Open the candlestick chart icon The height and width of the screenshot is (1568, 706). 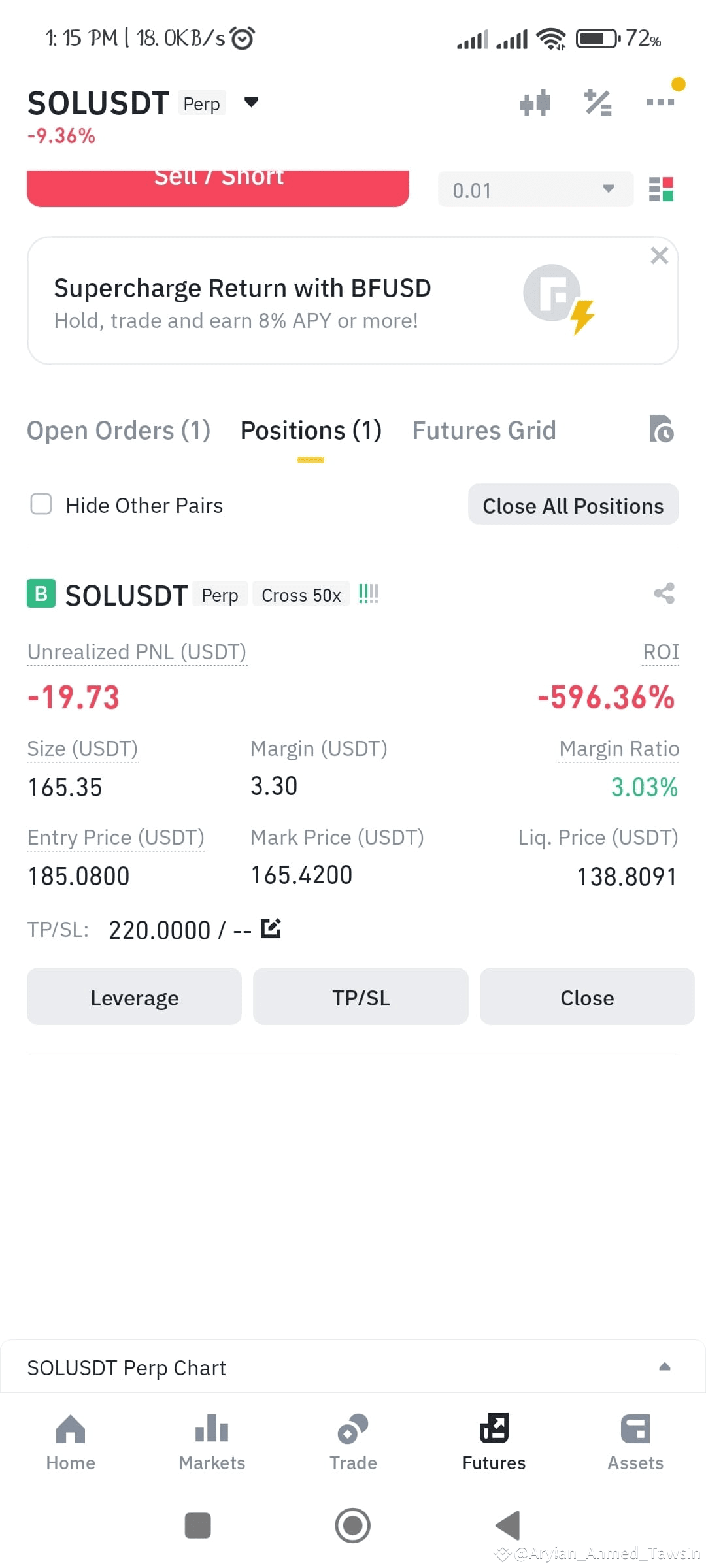(535, 103)
